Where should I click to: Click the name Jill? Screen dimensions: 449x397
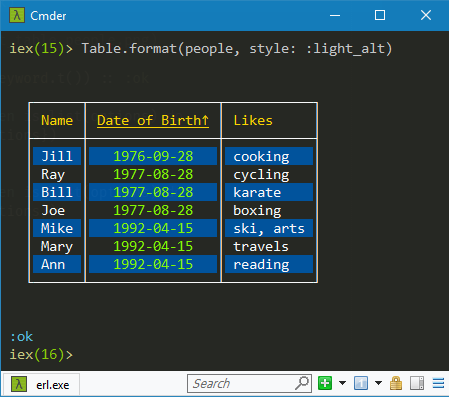click(x=57, y=156)
